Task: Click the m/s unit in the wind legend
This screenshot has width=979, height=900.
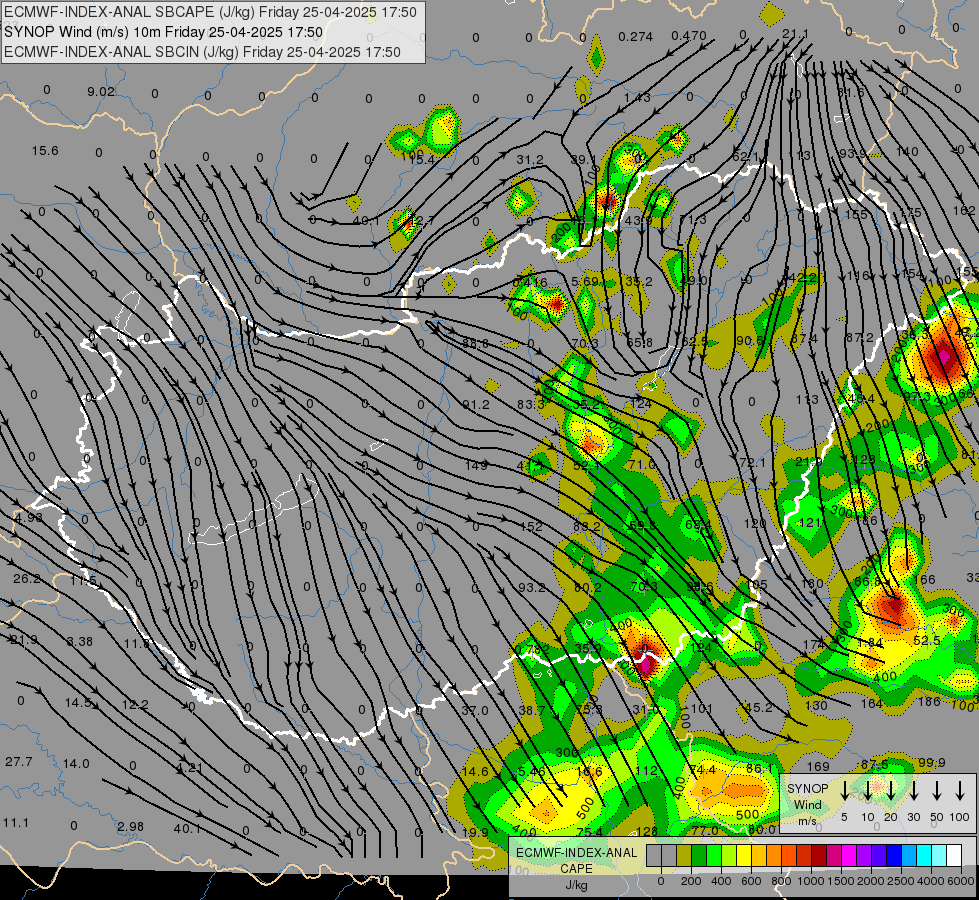Action: 807,821
